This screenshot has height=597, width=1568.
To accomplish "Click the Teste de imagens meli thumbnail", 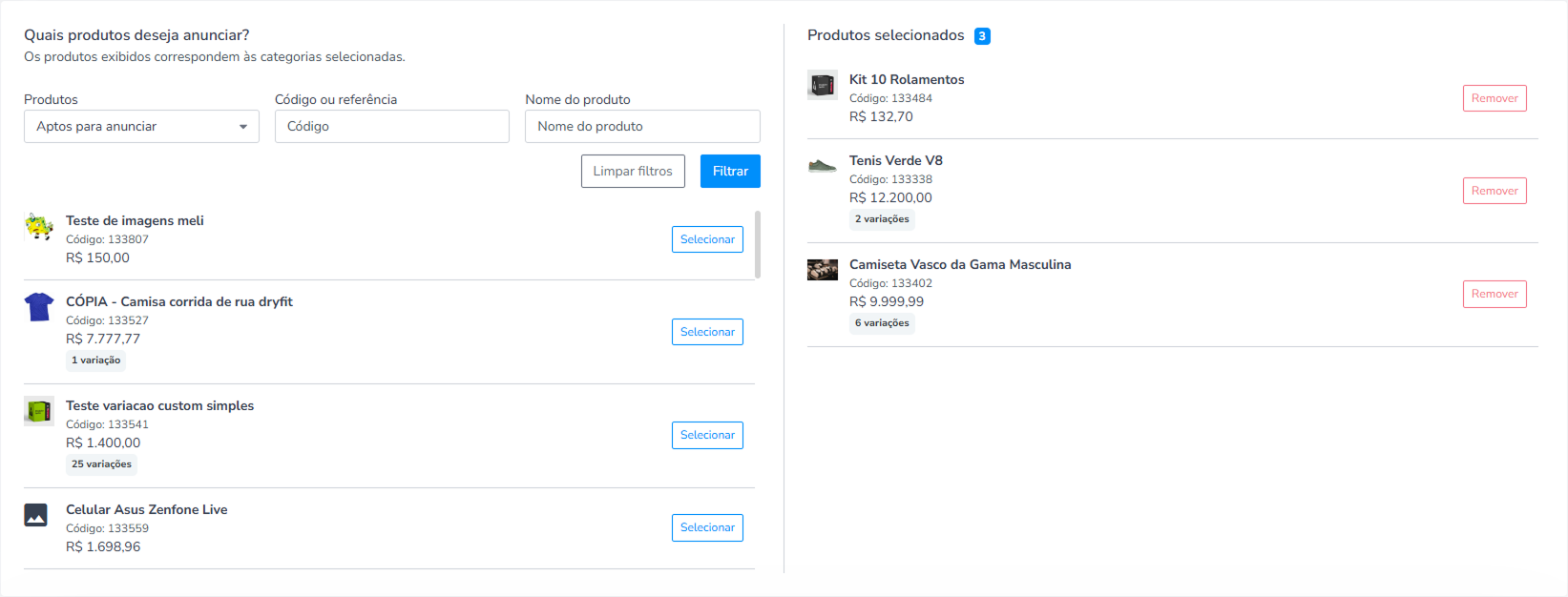I will point(39,227).
